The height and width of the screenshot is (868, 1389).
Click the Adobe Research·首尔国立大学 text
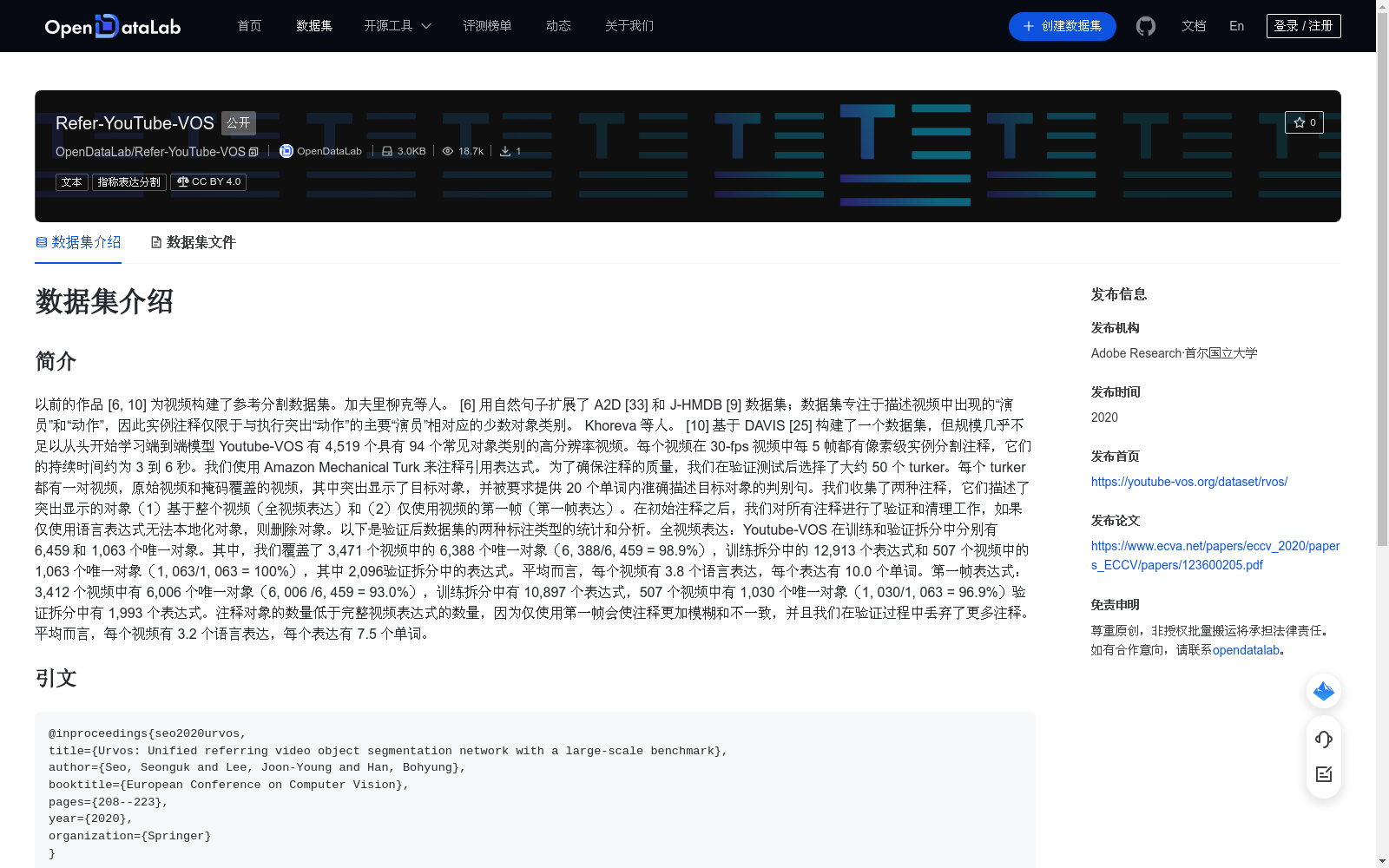click(1174, 353)
